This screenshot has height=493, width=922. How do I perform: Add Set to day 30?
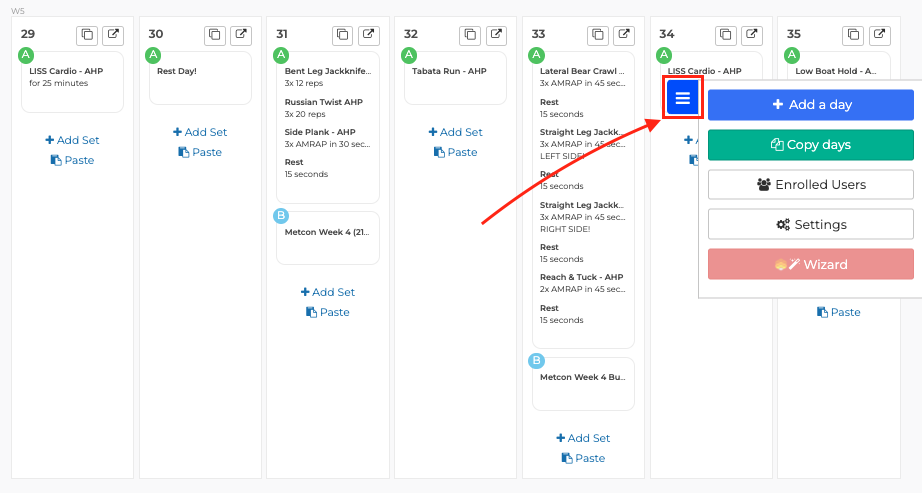200,132
